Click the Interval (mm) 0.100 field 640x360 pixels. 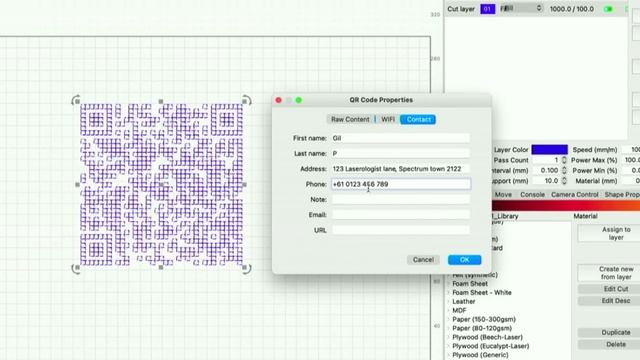click(546, 171)
